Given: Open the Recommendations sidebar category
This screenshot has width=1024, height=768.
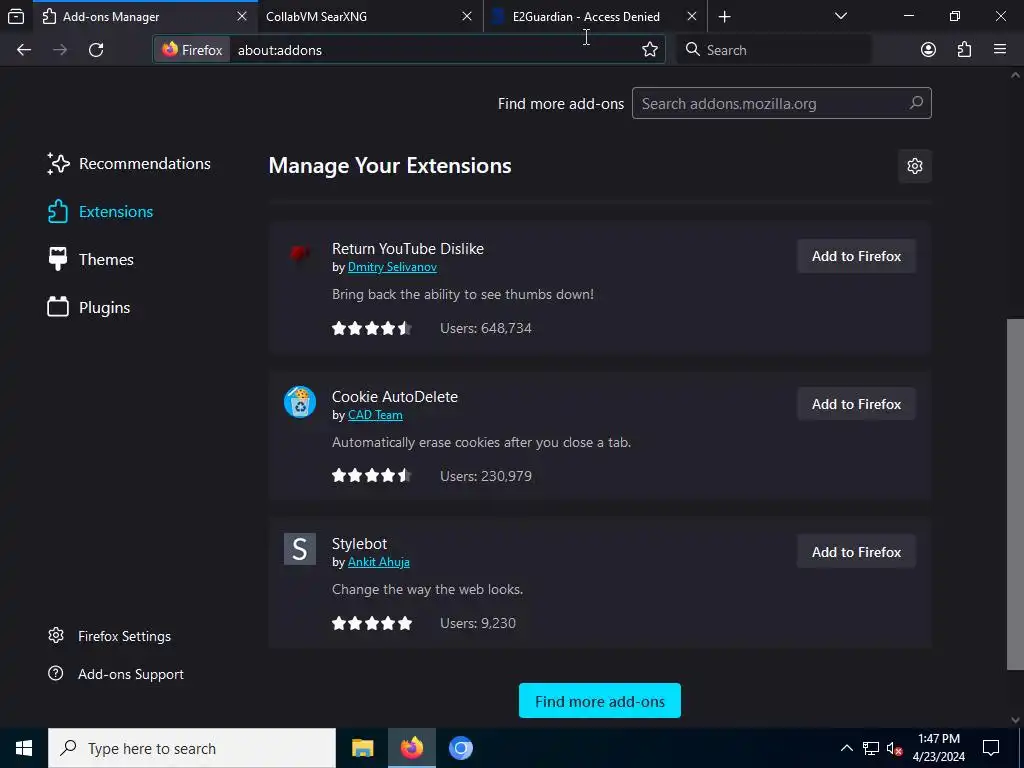Looking at the screenshot, I should [129, 163].
